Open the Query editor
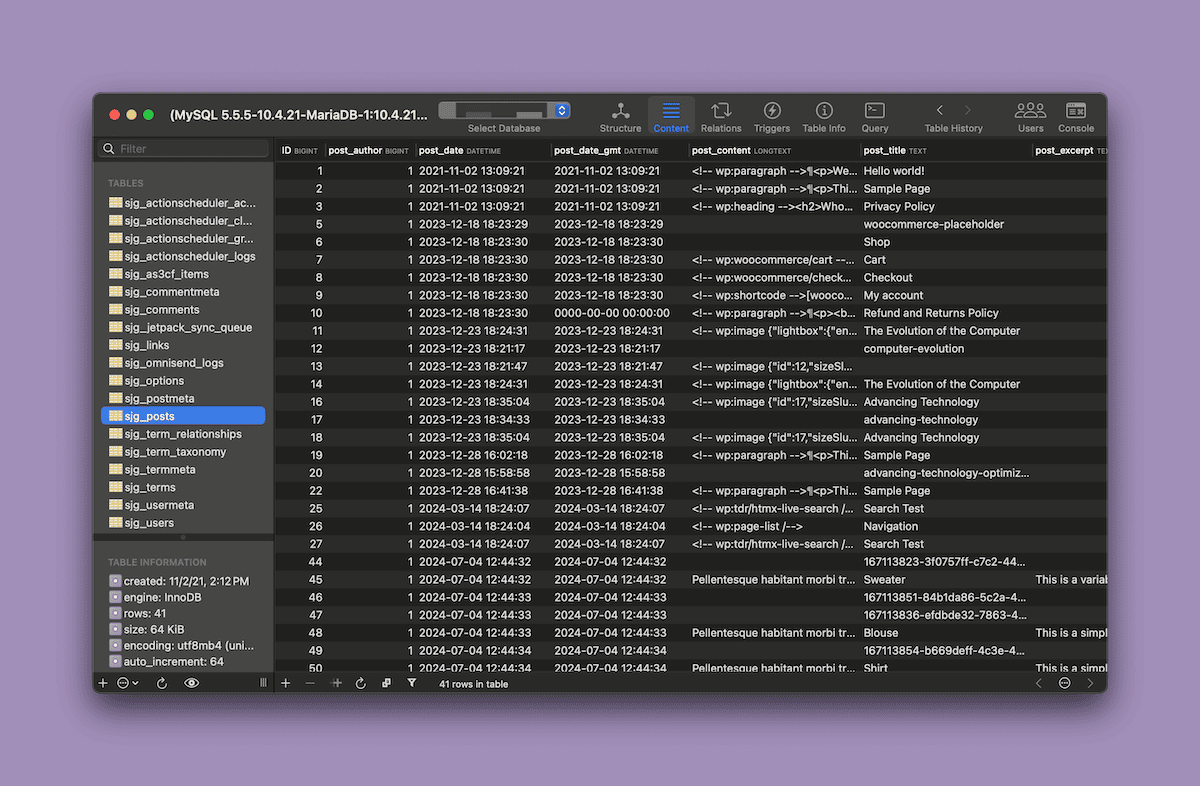1200x786 pixels. [874, 116]
